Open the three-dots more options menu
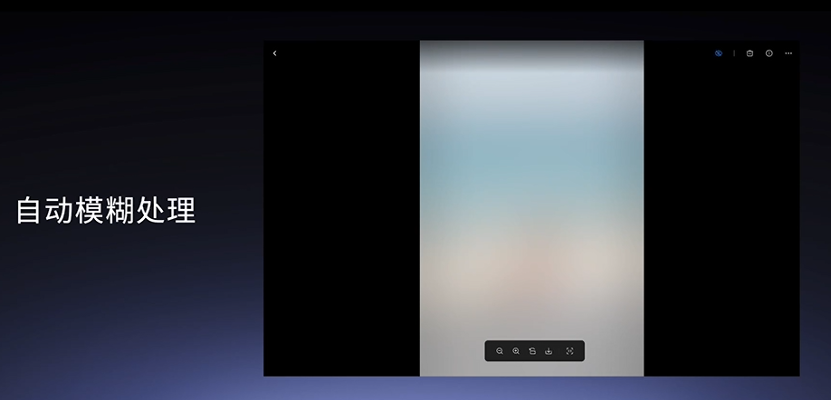 point(788,53)
